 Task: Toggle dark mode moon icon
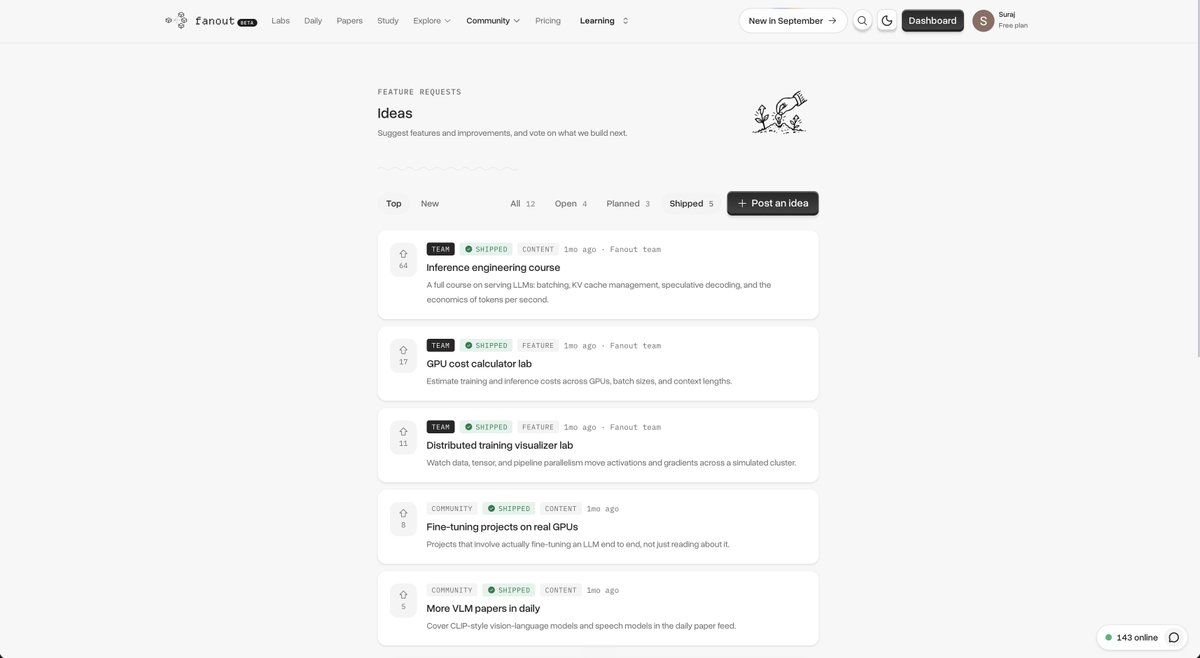pyautogui.click(x=887, y=20)
